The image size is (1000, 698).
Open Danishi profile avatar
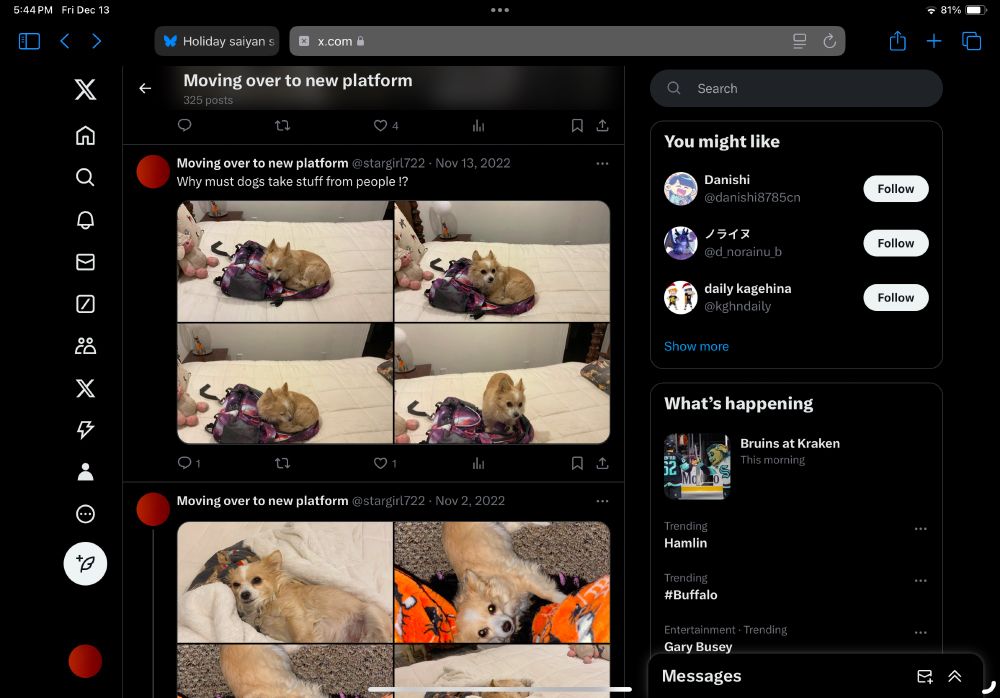(x=680, y=189)
